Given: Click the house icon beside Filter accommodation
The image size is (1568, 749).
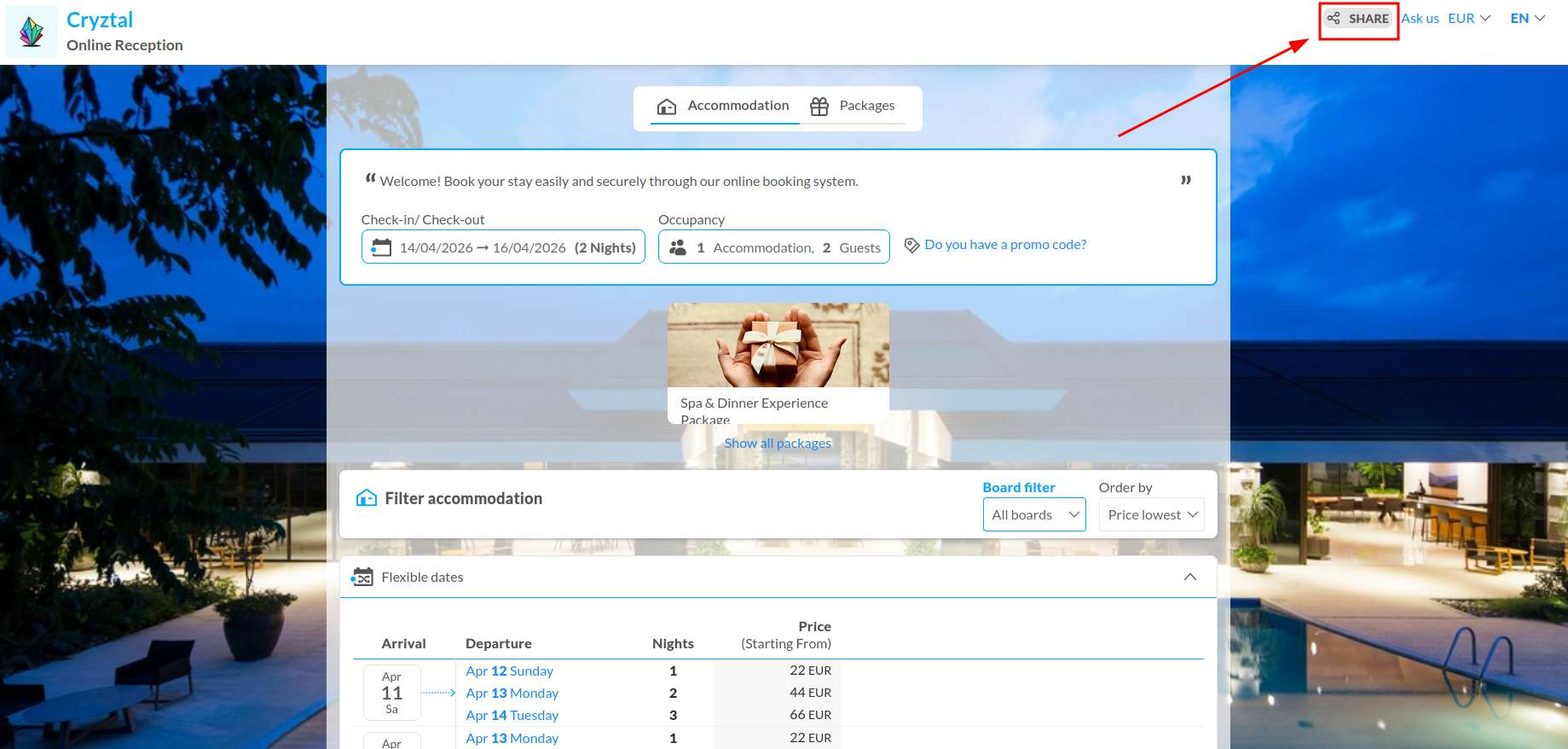Looking at the screenshot, I should coord(367,498).
